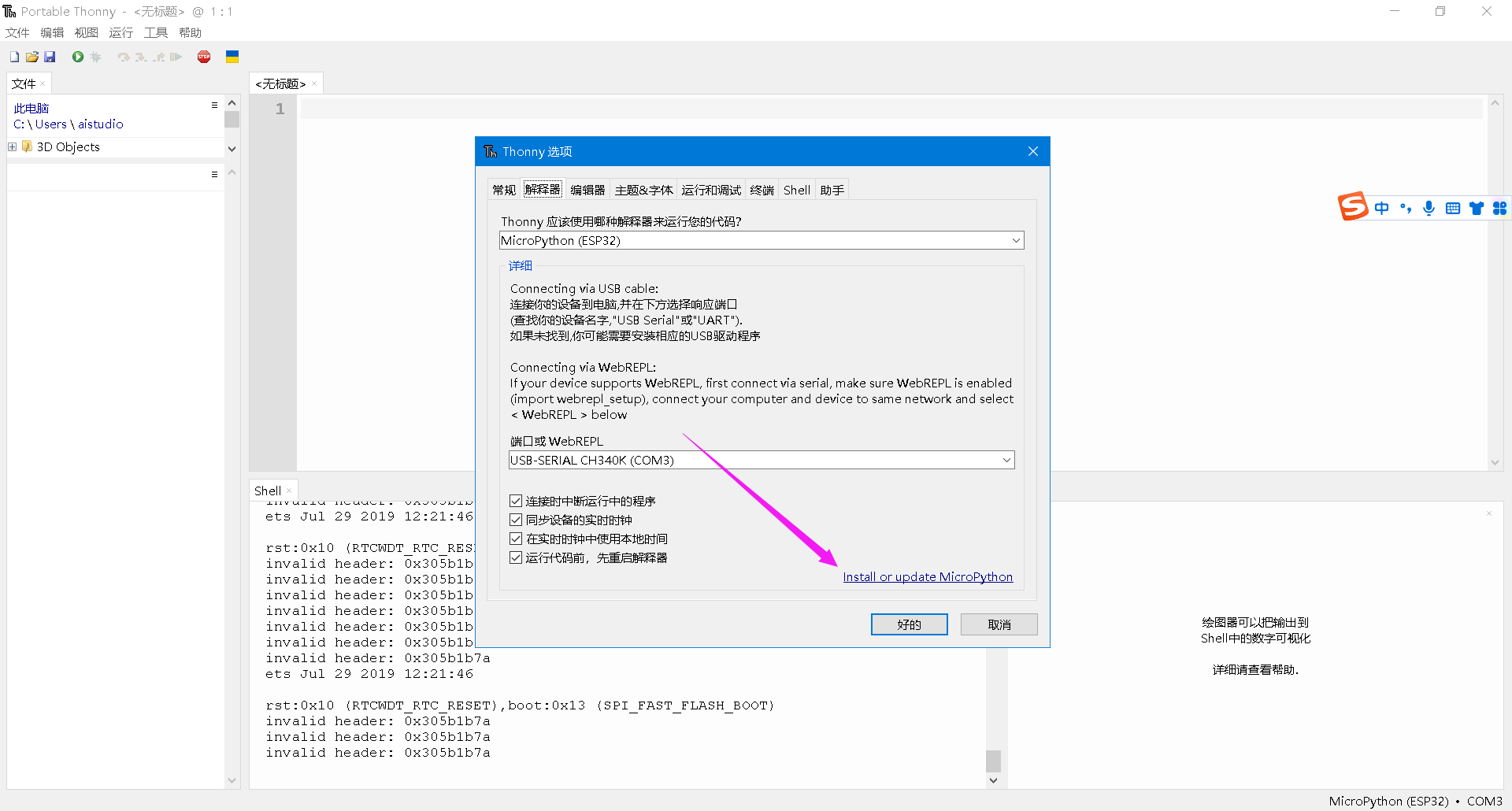This screenshot has height=811, width=1512.
Task: Close the Shell panel tab
Action: (289, 491)
